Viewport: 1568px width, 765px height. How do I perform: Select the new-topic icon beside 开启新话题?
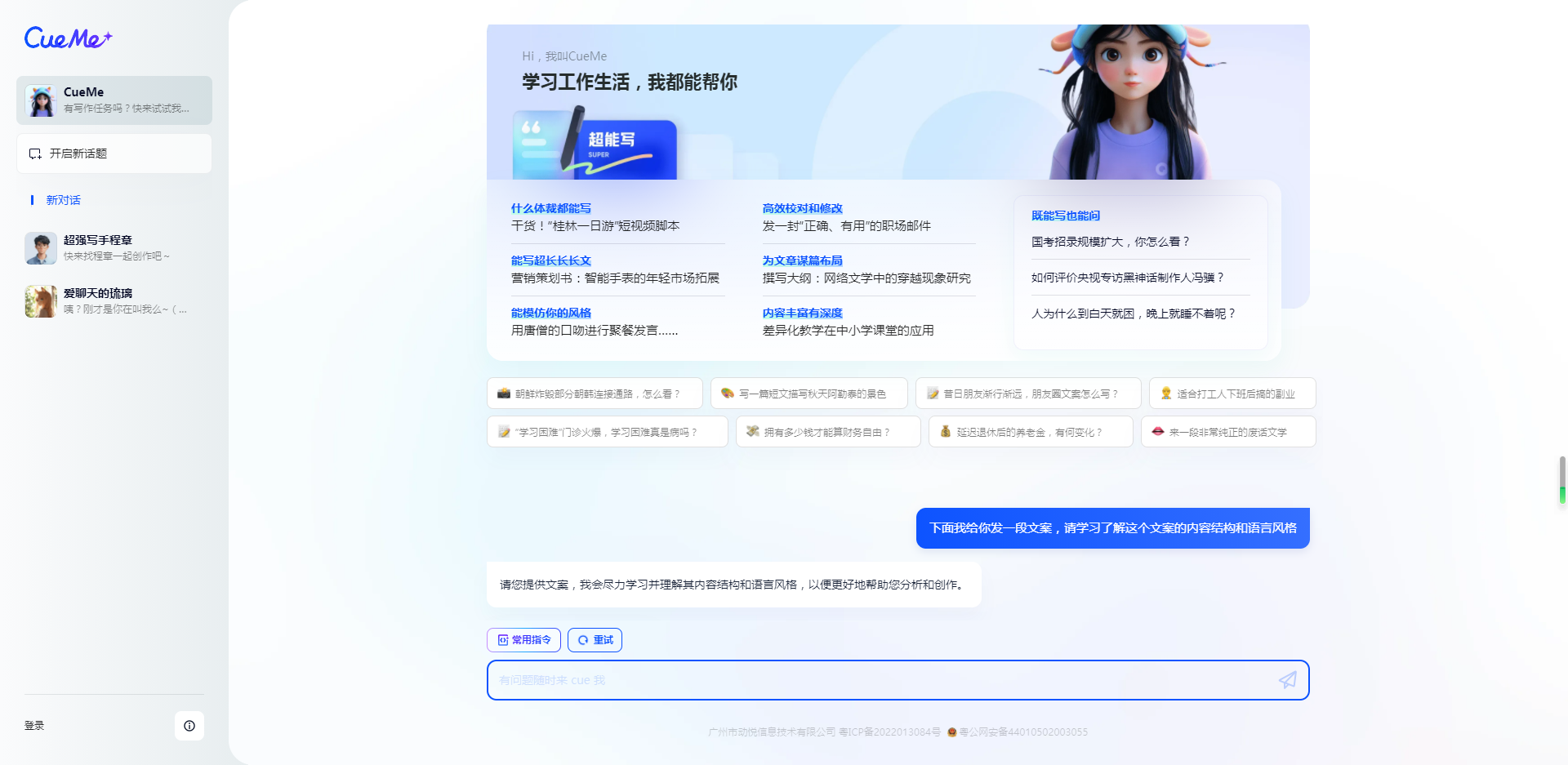coord(35,153)
